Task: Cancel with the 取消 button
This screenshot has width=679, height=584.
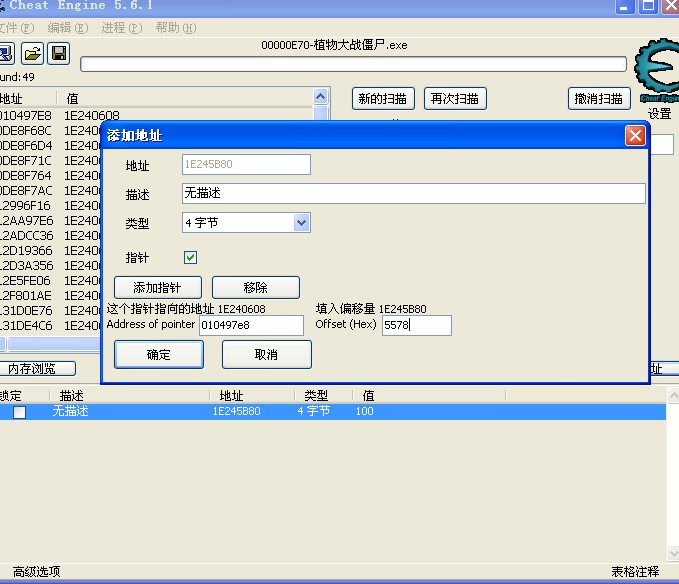Action: (266, 355)
